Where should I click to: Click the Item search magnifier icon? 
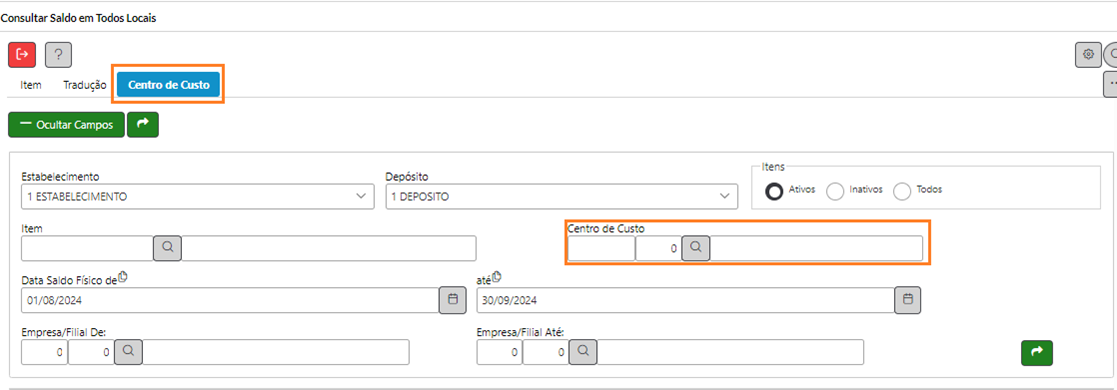click(167, 247)
